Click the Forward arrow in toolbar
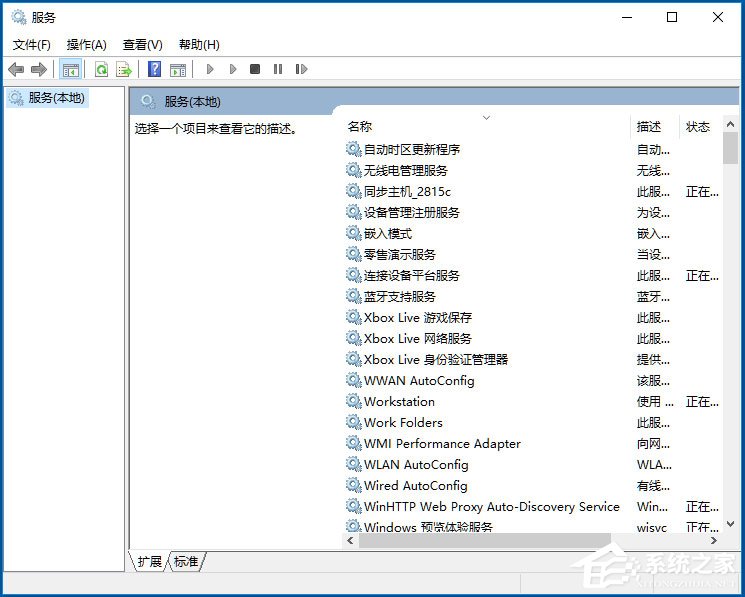This screenshot has width=745, height=597. (x=39, y=69)
